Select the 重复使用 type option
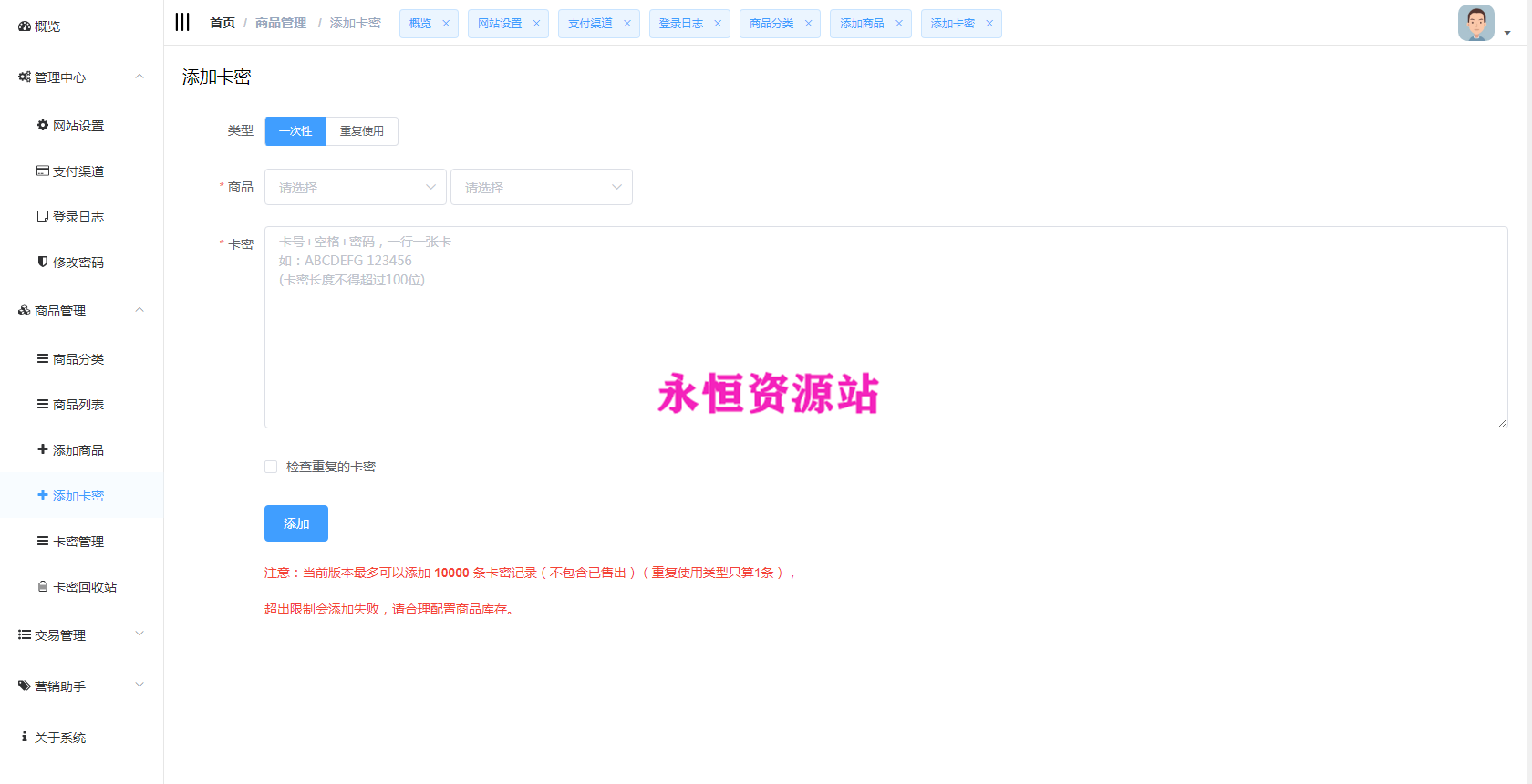 362,131
